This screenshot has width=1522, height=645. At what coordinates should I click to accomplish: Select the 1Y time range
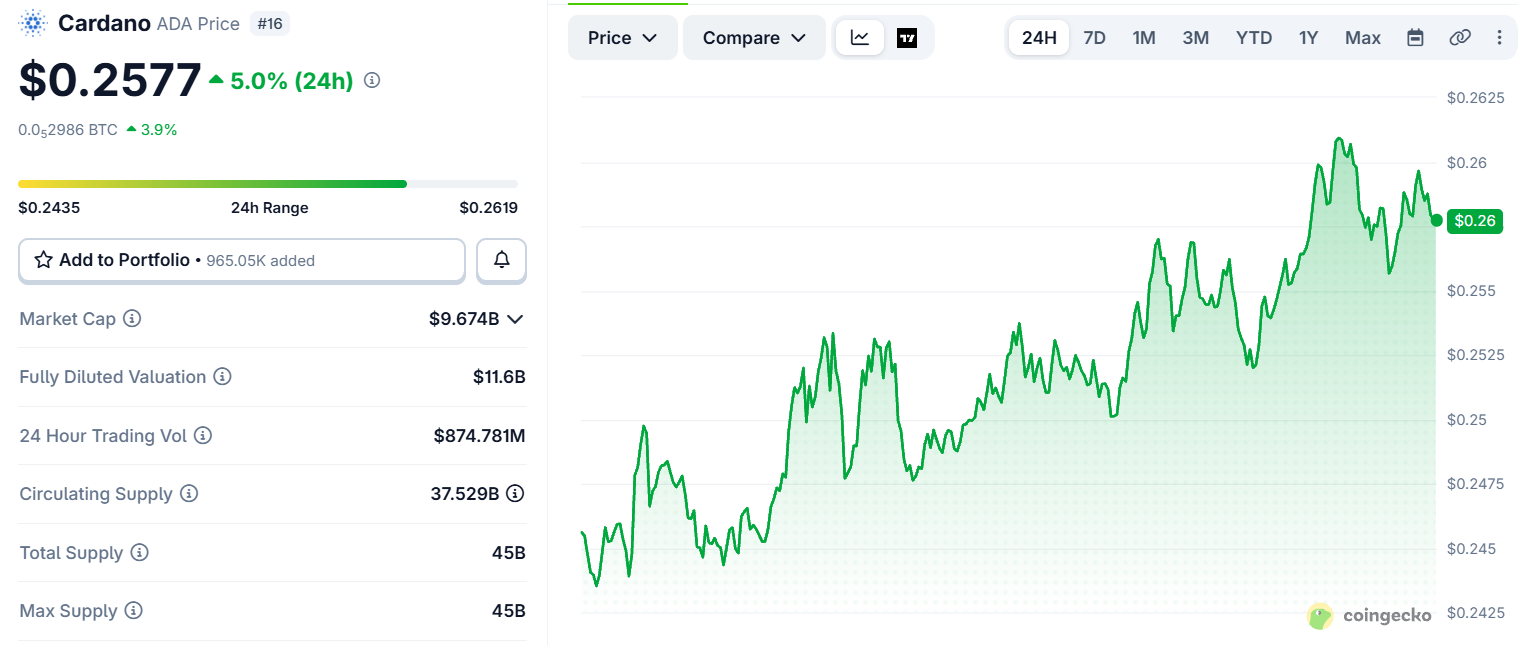tap(1309, 38)
